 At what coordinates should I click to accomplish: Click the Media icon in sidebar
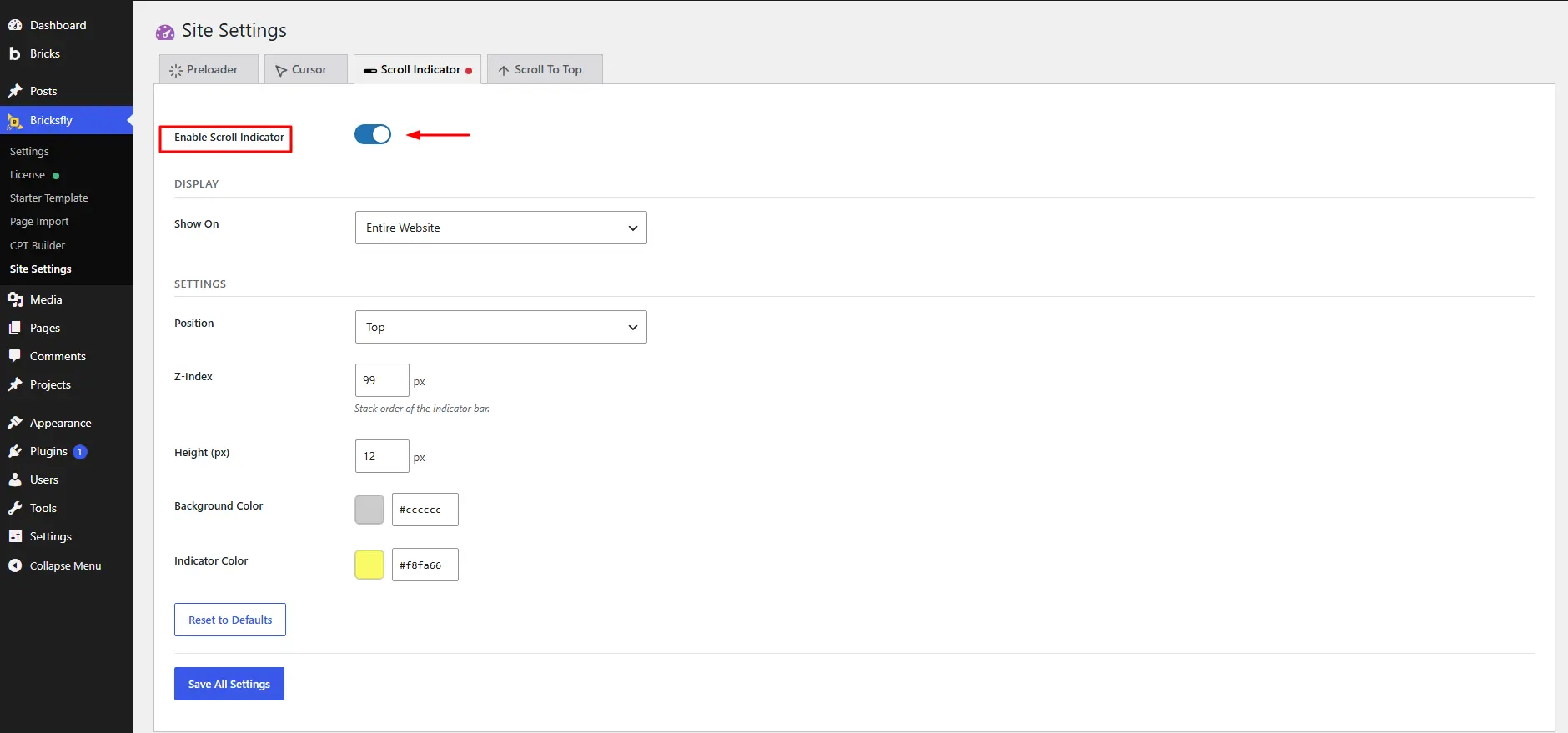15,299
